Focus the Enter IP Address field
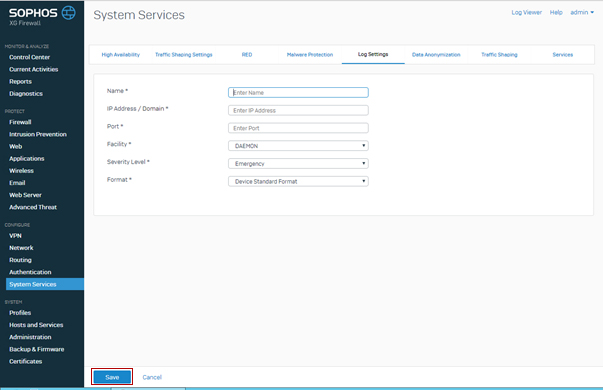Image resolution: width=603 pixels, height=390 pixels. pyautogui.click(x=298, y=110)
